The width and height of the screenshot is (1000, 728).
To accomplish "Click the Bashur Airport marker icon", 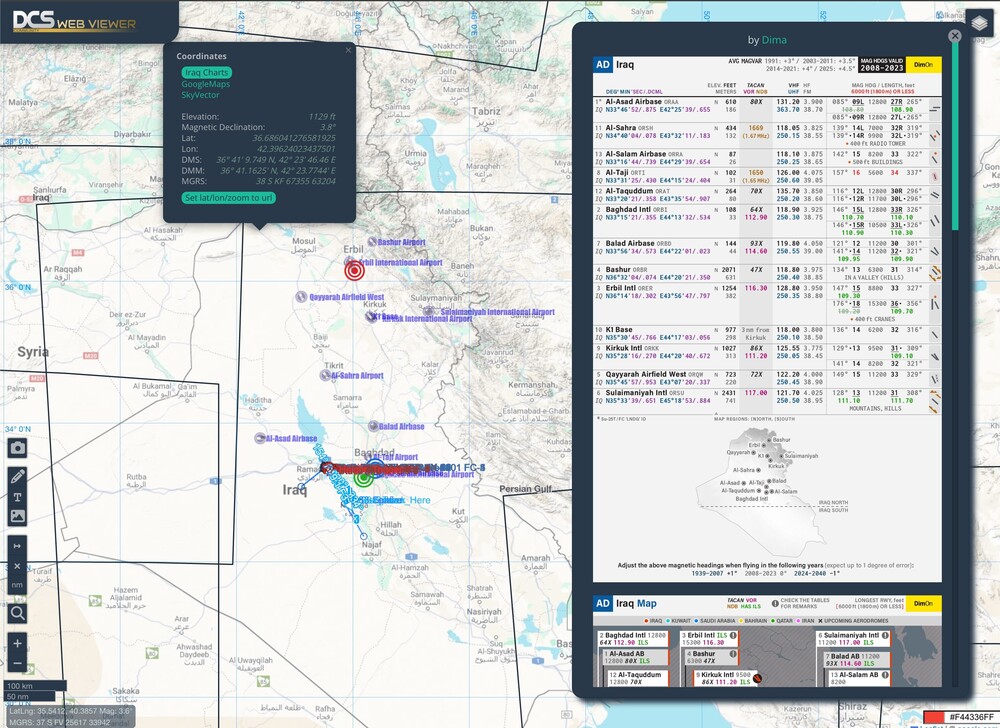I will coord(372,242).
